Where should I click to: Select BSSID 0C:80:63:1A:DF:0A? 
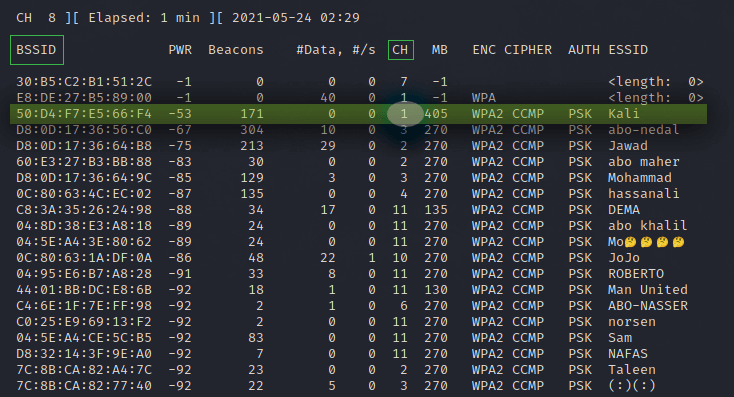[84, 257]
